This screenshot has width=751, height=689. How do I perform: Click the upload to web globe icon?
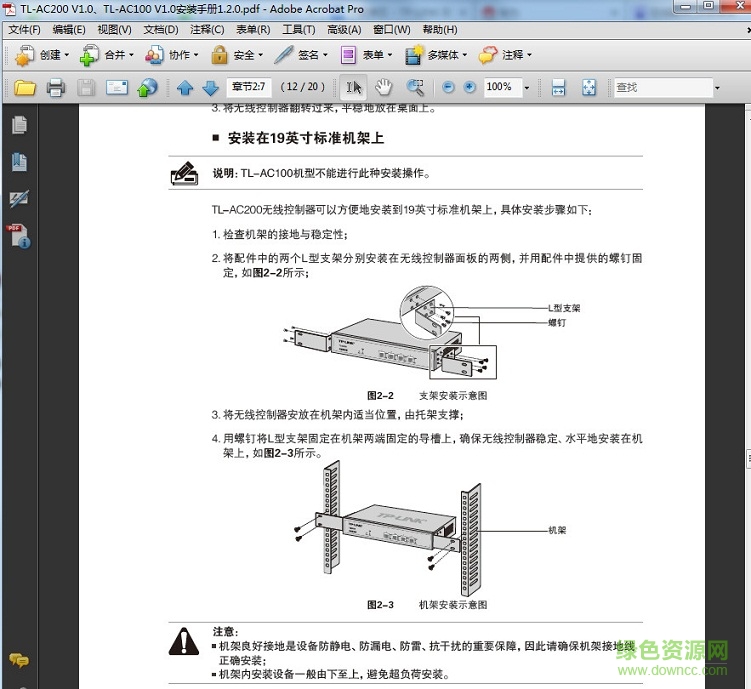point(148,88)
